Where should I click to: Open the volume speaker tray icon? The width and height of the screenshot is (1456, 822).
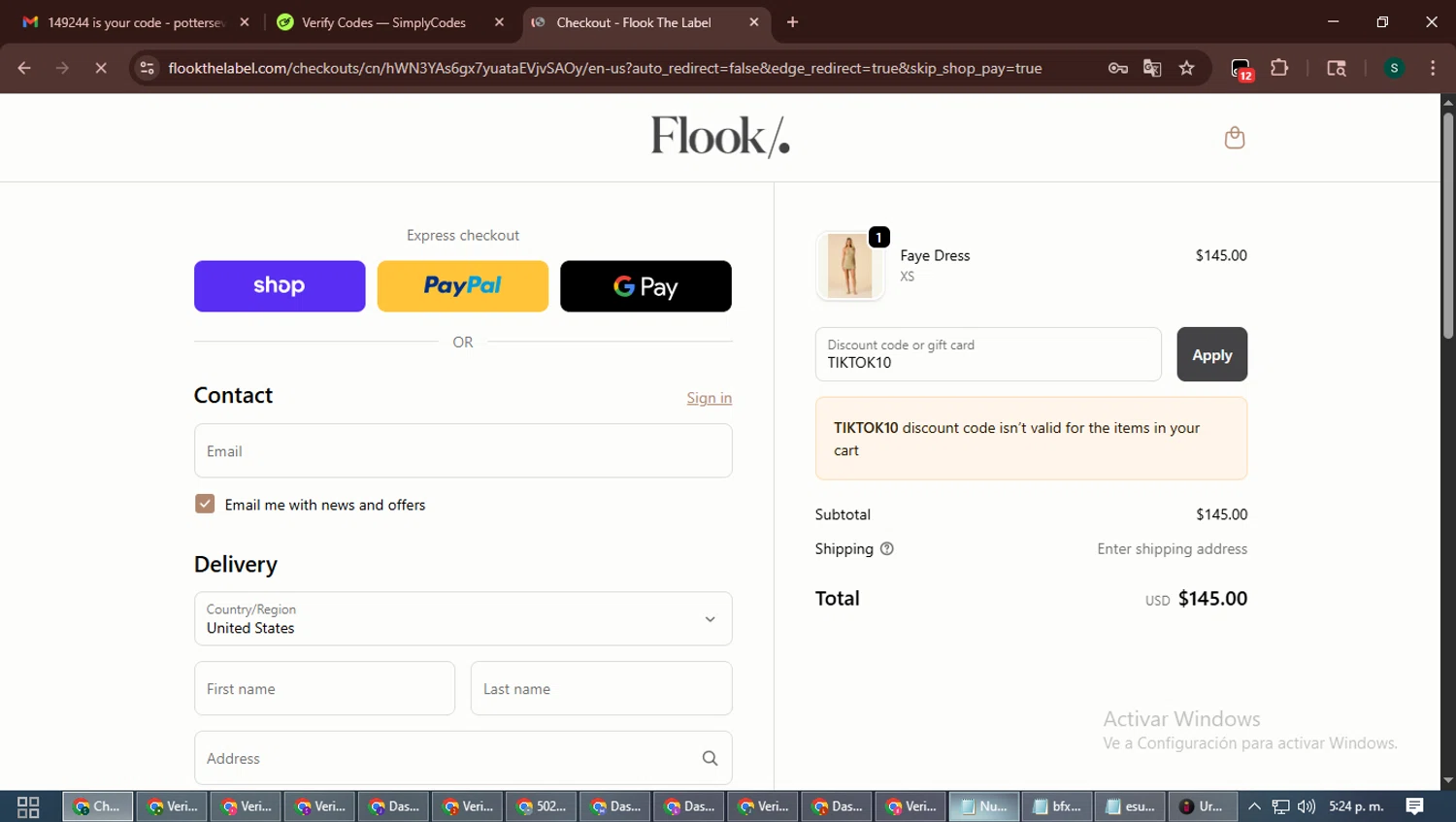pos(1307,806)
